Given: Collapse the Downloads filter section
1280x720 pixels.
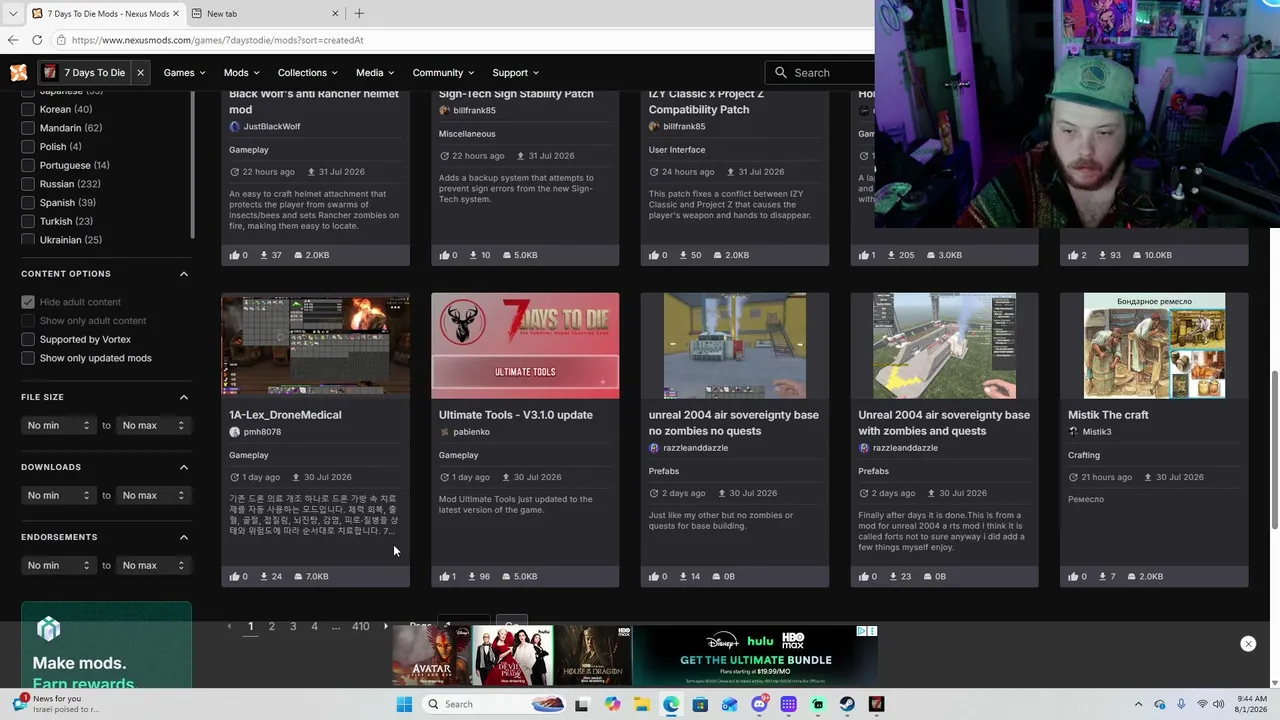Looking at the screenshot, I should coord(184,467).
